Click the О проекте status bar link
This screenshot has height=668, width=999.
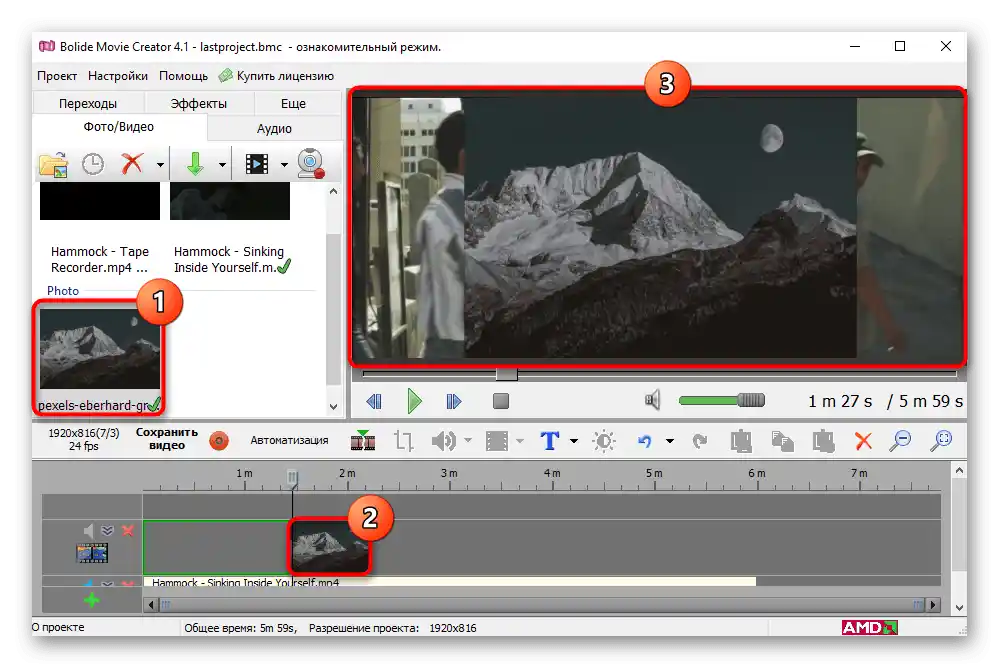(58, 627)
